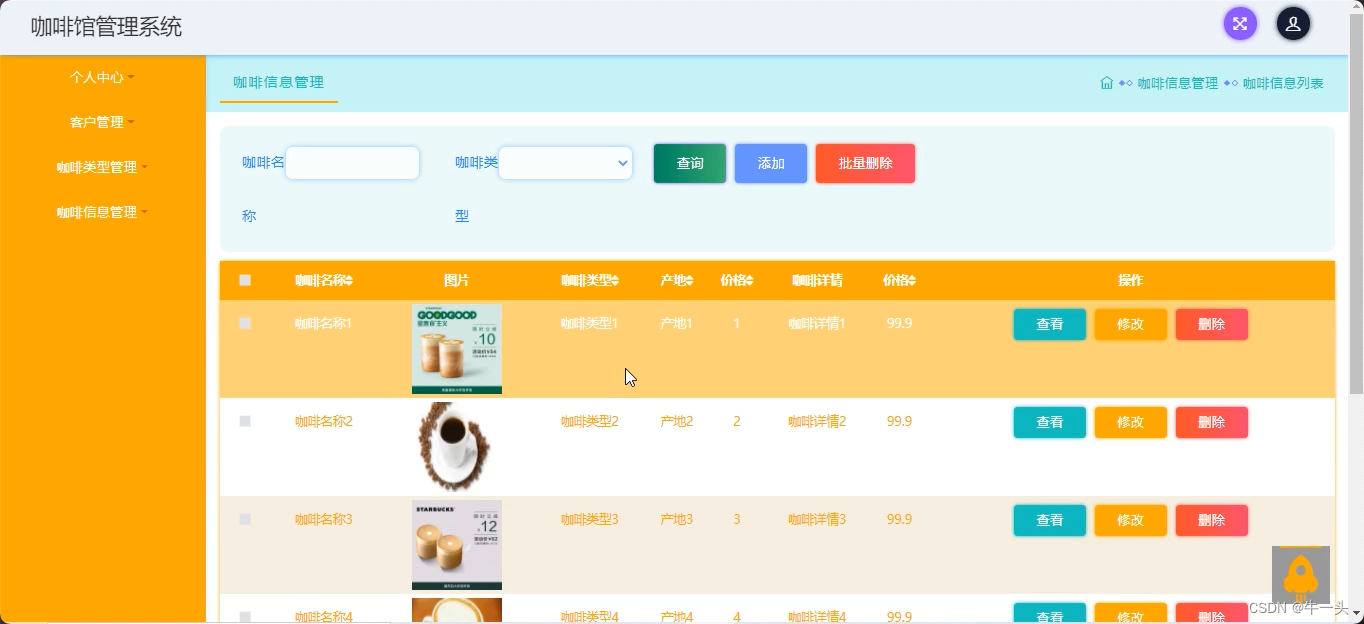Sort by 咖啡名称 column arrows

(x=349, y=281)
